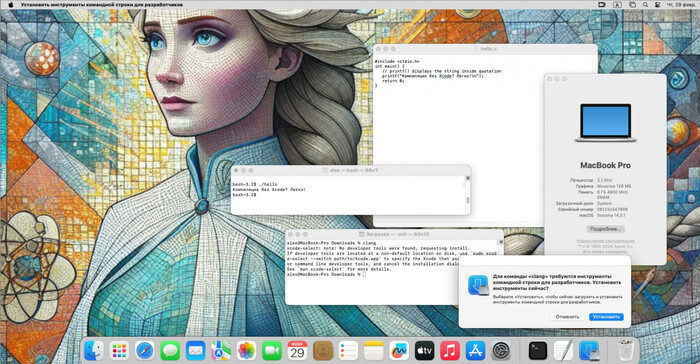This screenshot has width=700, height=364.
Task: Open the Terminal app in the Dock
Action: [x=538, y=351]
